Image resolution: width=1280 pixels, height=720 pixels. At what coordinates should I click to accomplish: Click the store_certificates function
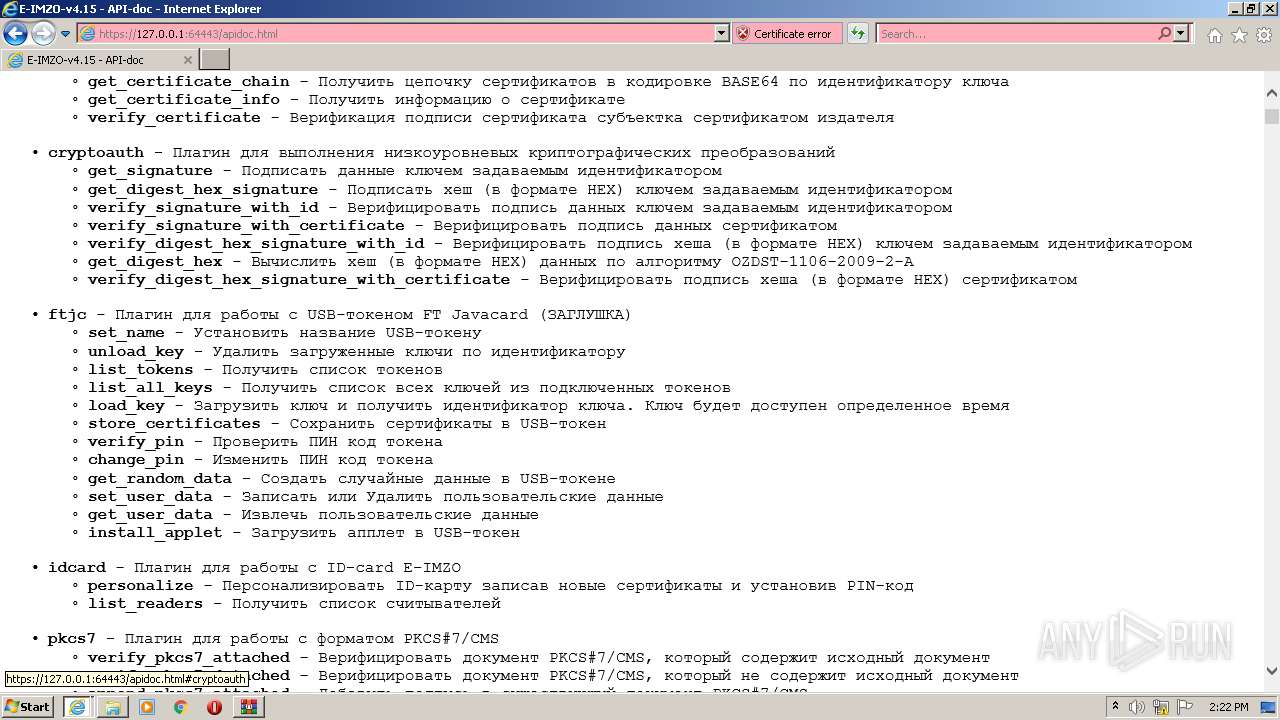[x=174, y=424]
